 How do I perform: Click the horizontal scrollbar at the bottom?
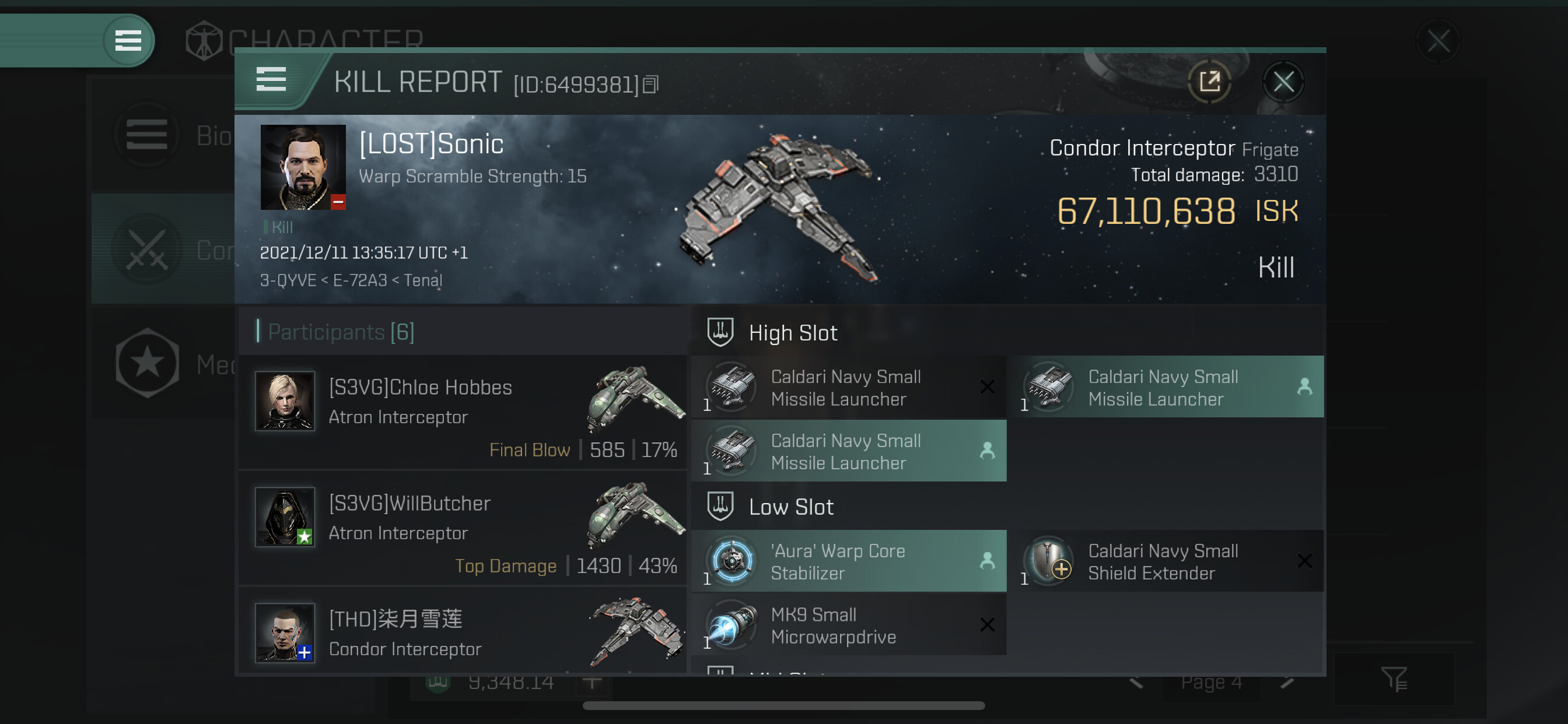[x=783, y=706]
